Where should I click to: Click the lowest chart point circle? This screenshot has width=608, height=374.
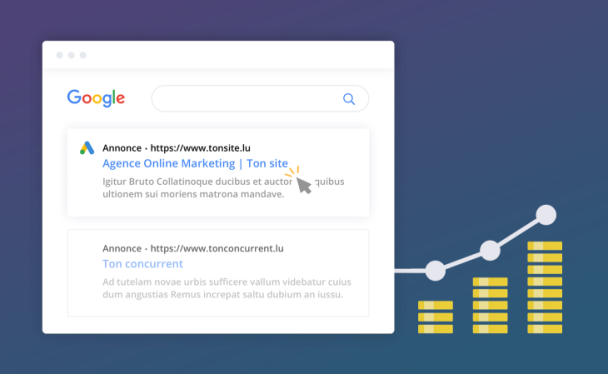(x=435, y=271)
